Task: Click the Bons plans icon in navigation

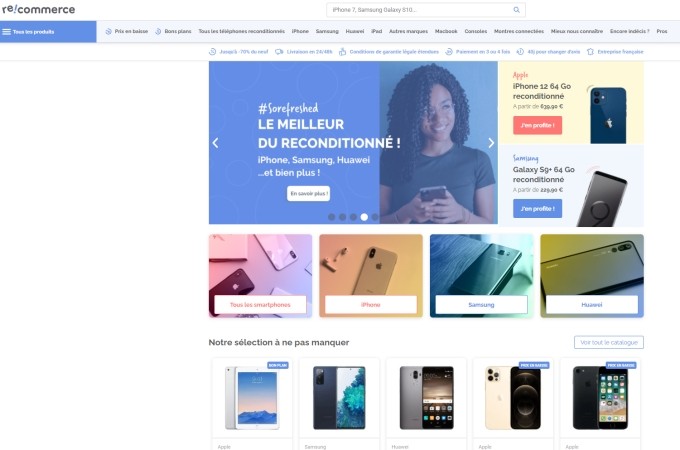Action: click(x=158, y=31)
